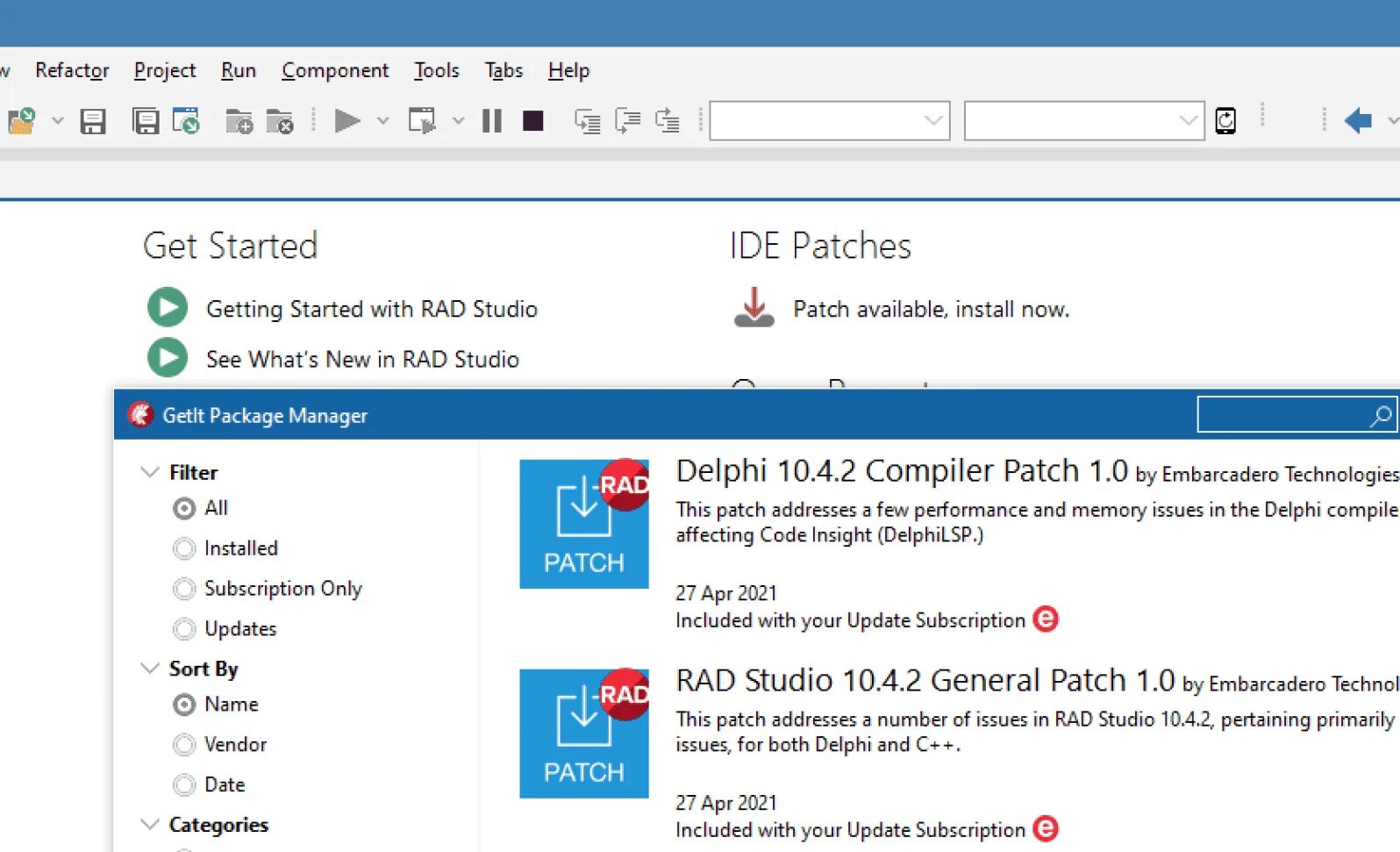Click green play icon beside Getting Started
1400x852 pixels.
click(x=168, y=307)
